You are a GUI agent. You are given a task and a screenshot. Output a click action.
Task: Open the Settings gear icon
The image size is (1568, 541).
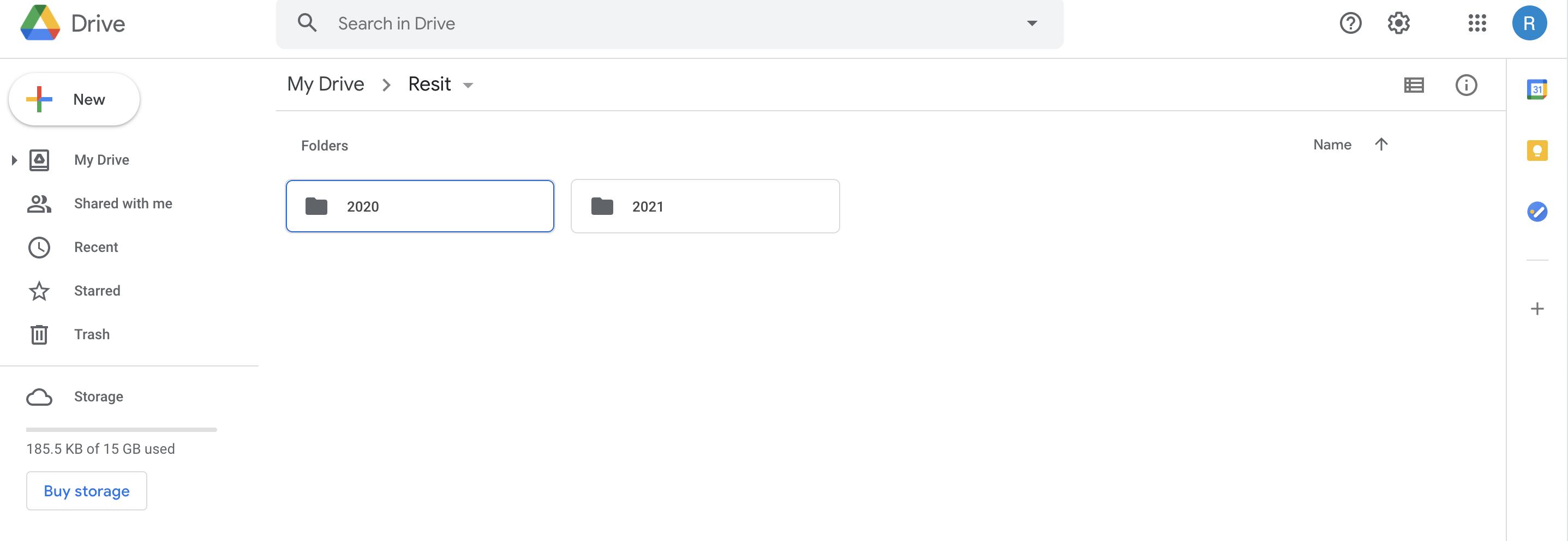click(x=1398, y=23)
